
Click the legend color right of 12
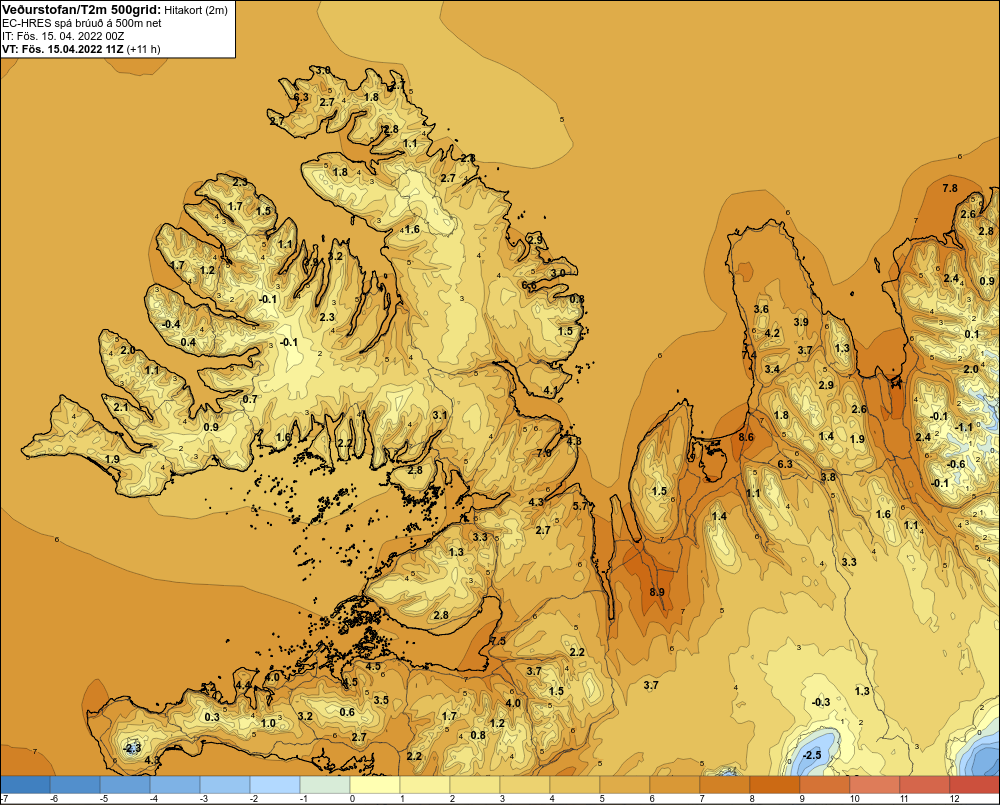(975, 785)
